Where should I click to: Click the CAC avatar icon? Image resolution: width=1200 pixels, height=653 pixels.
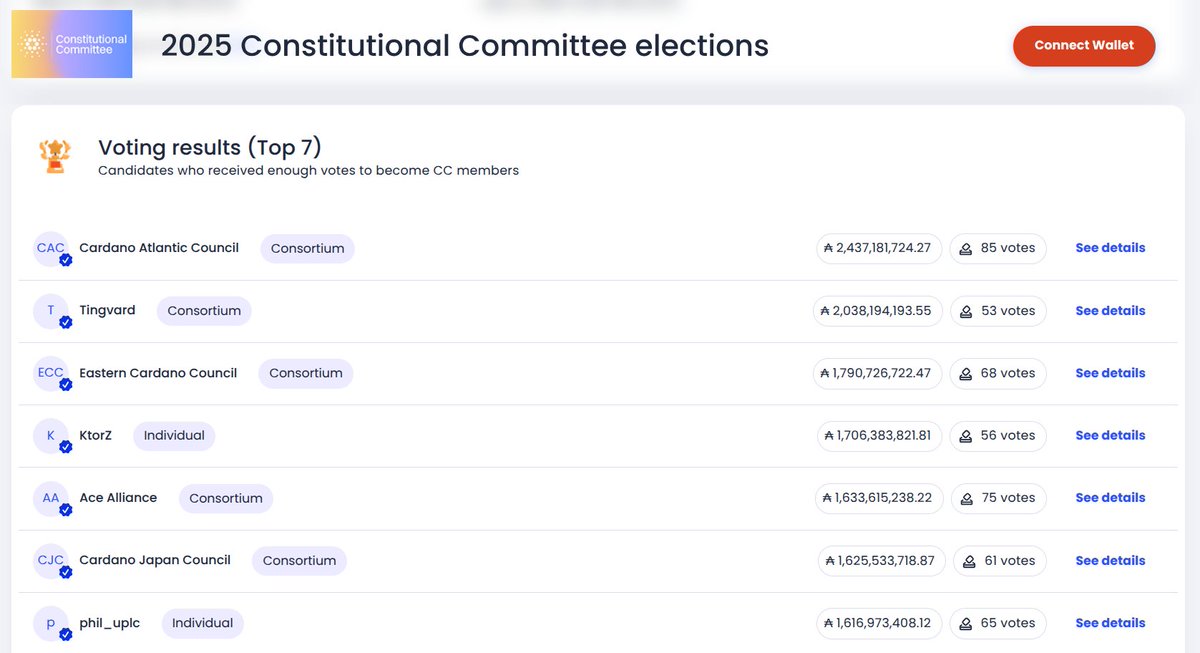click(x=51, y=248)
